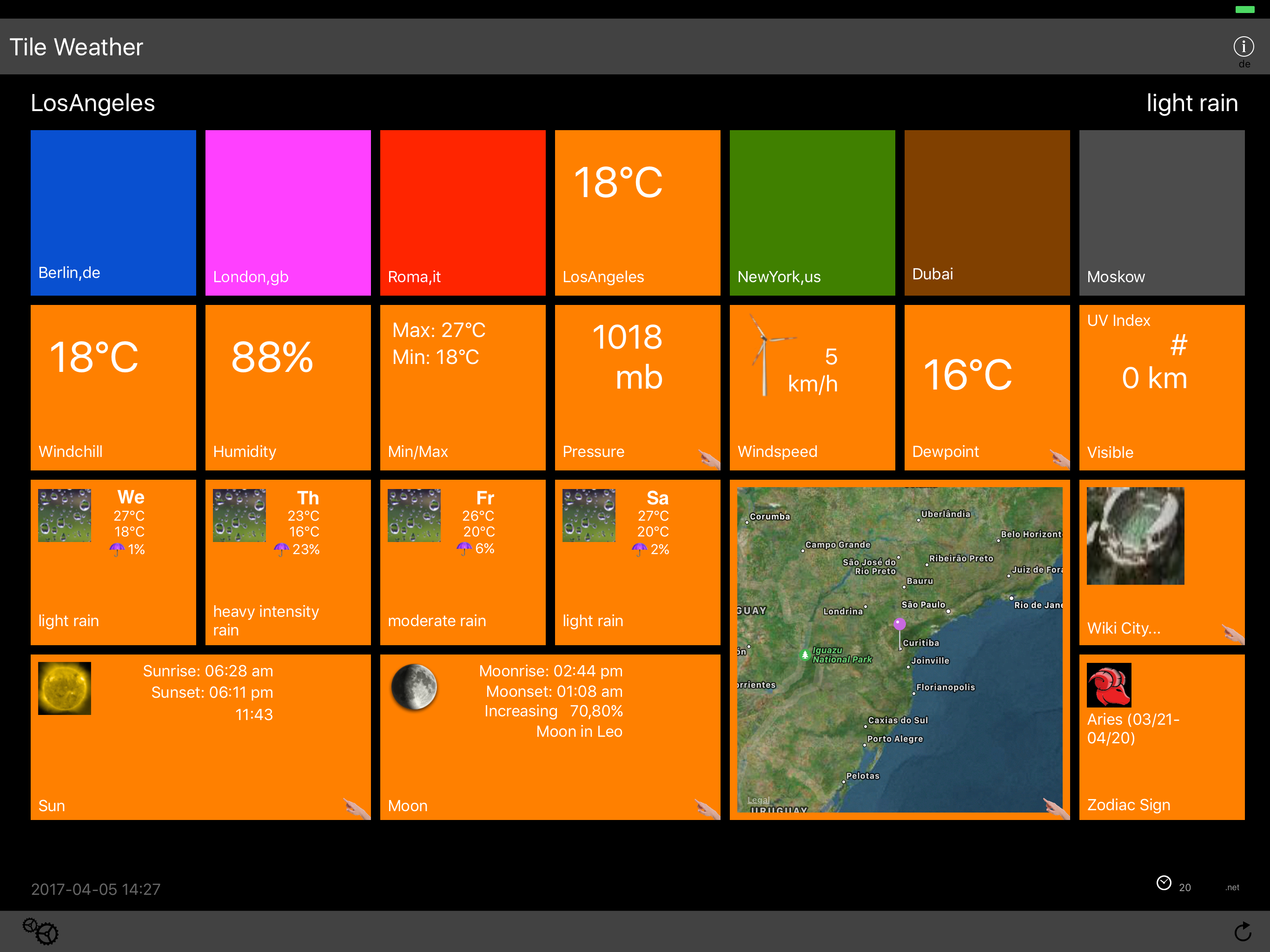Click the sun image in the Sun tile
This screenshot has height=952, width=1270.
click(x=64, y=688)
